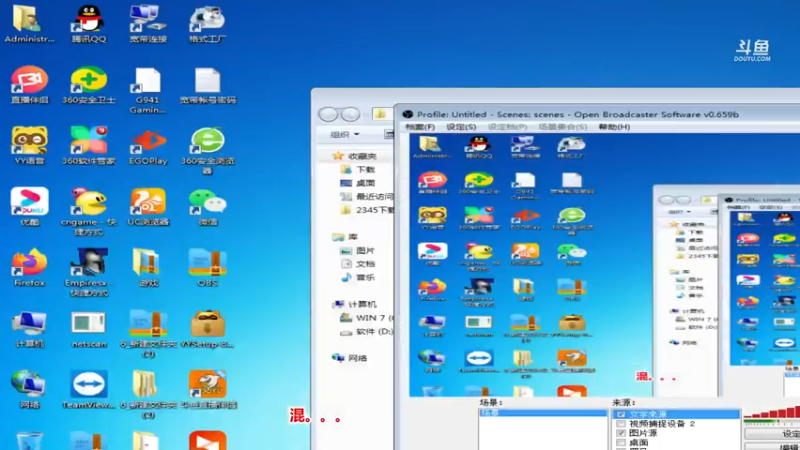Open the 场景集合(S) menu in OBS
The width and height of the screenshot is (800, 450).
(x=563, y=127)
